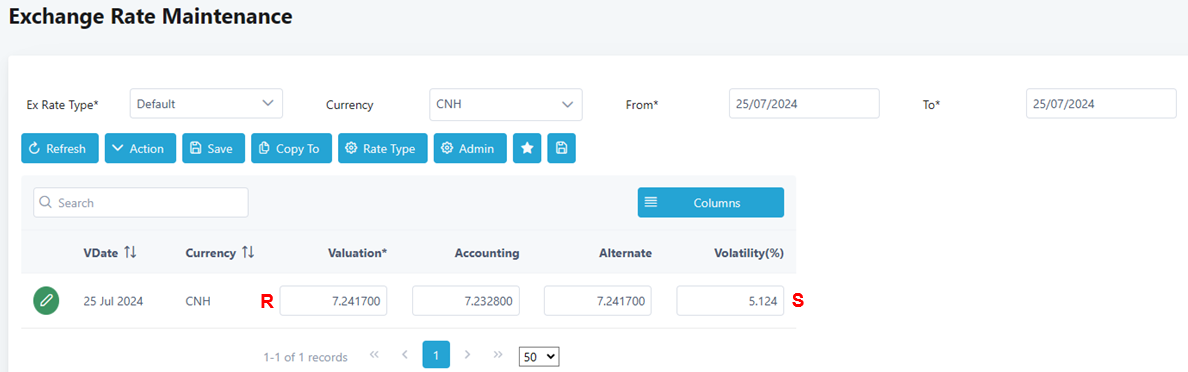
Task: Open the Admin menu button
Action: pos(470,148)
